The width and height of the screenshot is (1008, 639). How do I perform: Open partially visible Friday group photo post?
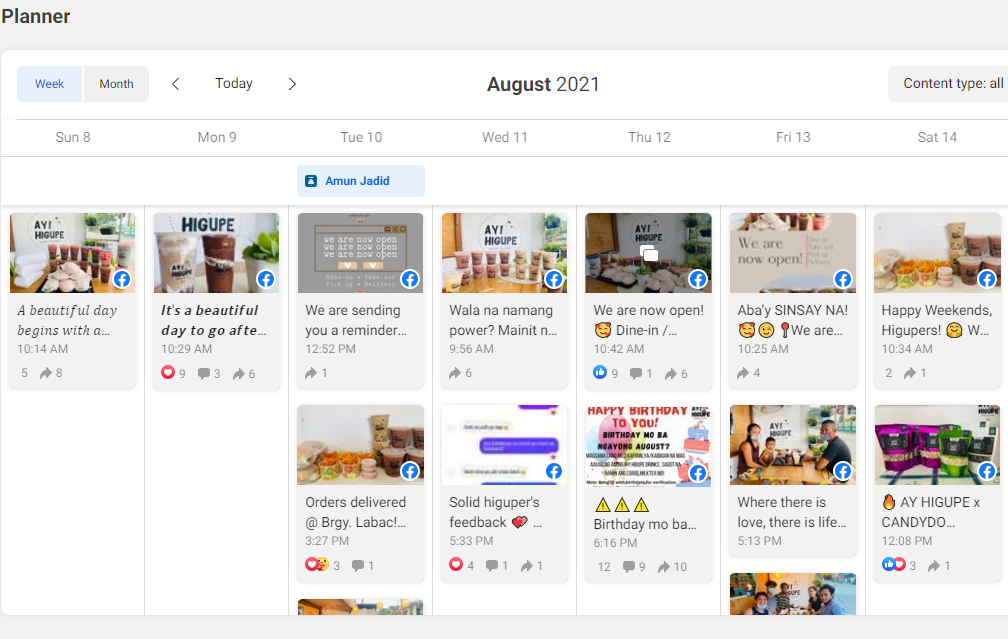793,594
